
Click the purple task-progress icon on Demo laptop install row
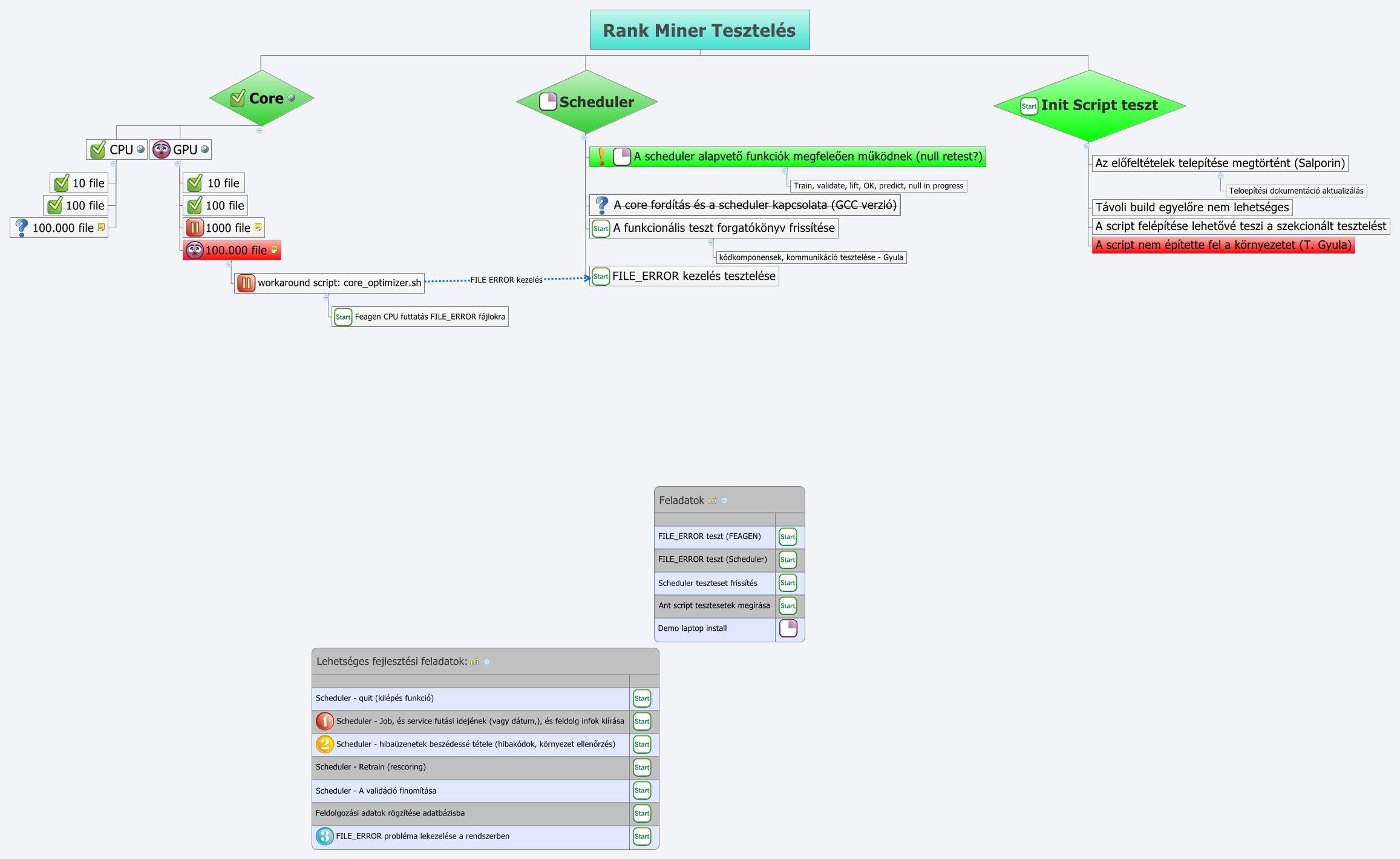pos(788,629)
